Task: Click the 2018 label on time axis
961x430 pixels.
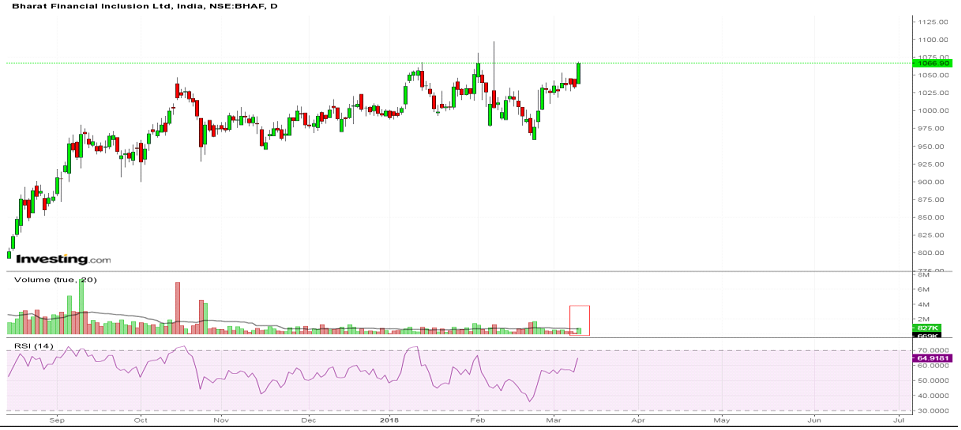Action: point(389,420)
